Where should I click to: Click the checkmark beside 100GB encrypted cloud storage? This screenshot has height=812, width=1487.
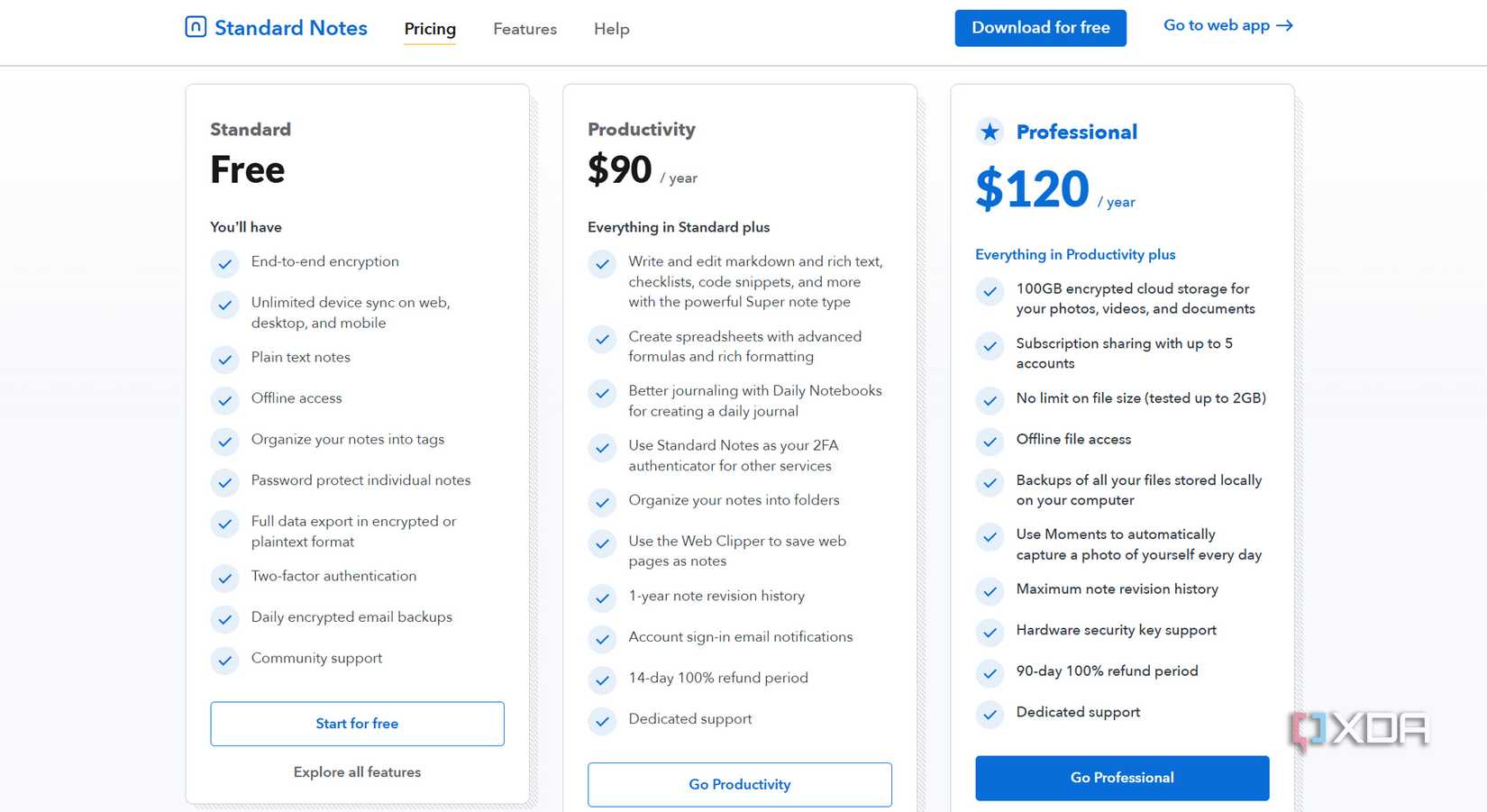pyautogui.click(x=990, y=291)
